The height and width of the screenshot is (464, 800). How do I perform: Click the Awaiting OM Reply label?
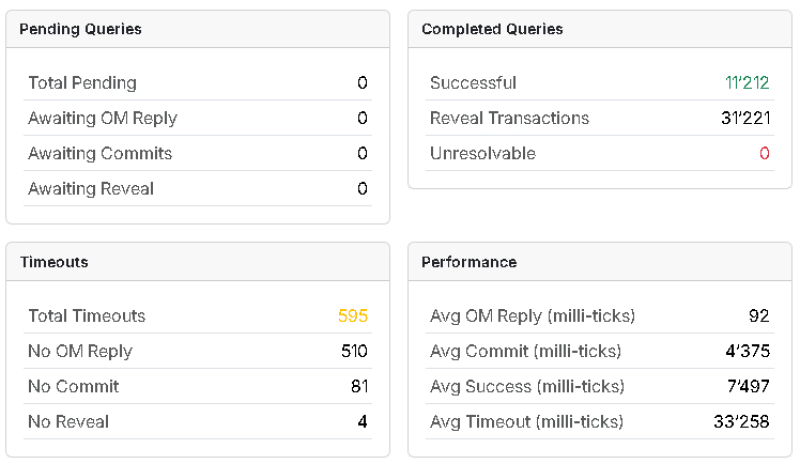tap(102, 118)
